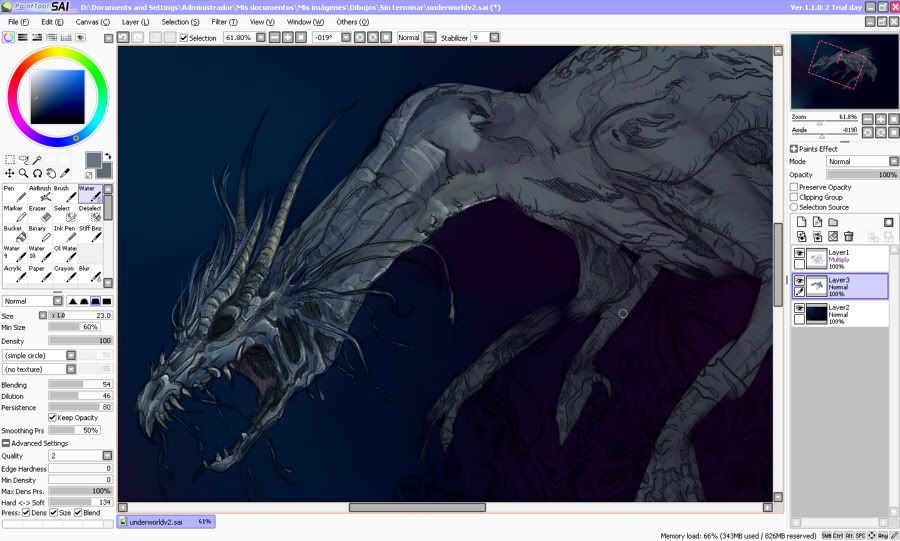Screen dimensions: 900x541
Task: Pick the move tool
Action: 10,173
